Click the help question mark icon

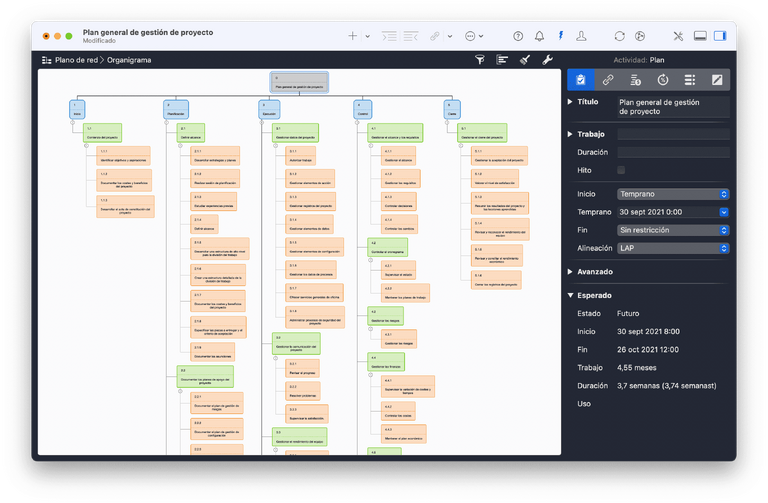(x=517, y=36)
